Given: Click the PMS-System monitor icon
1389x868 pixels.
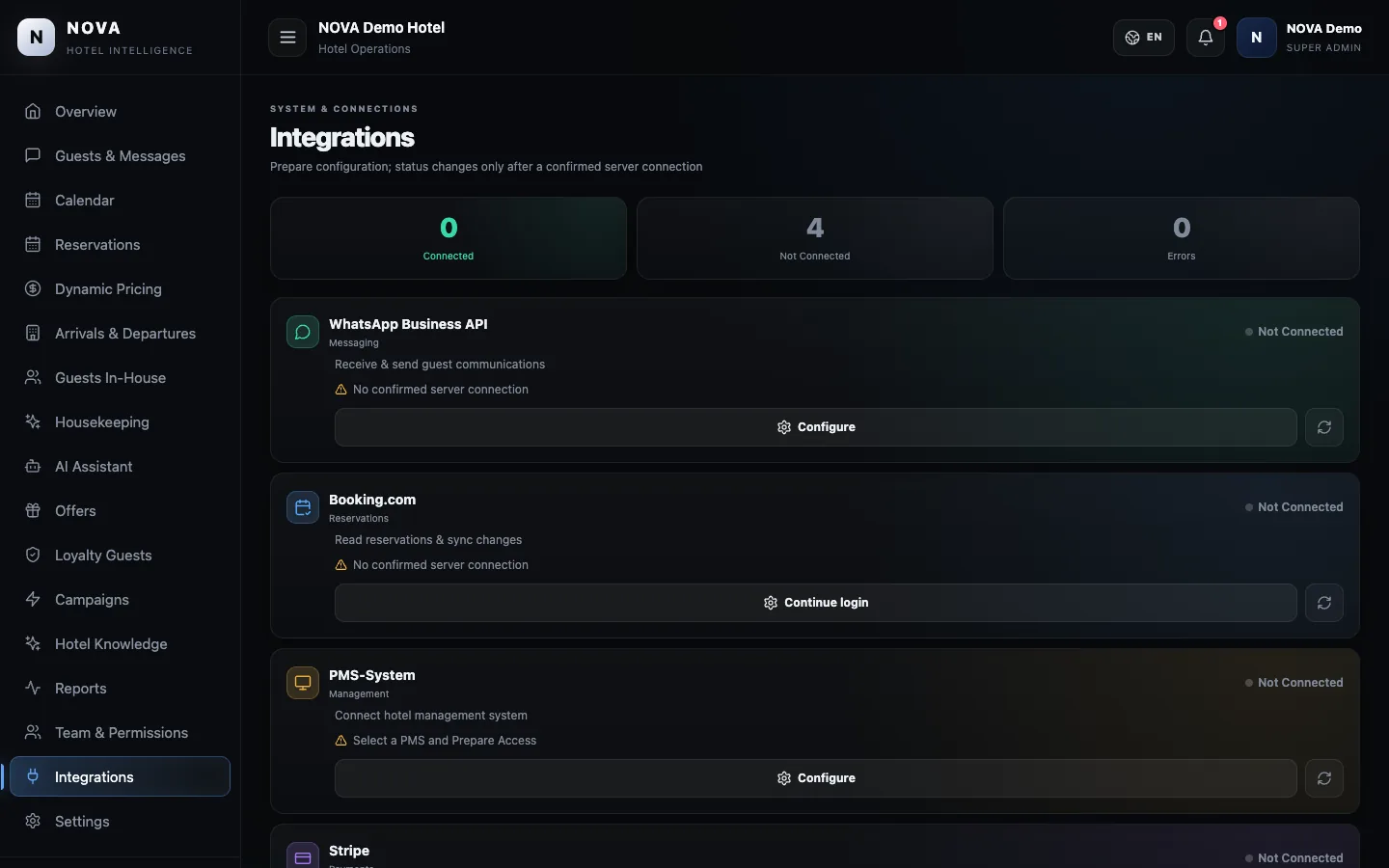Looking at the screenshot, I should pos(303,683).
